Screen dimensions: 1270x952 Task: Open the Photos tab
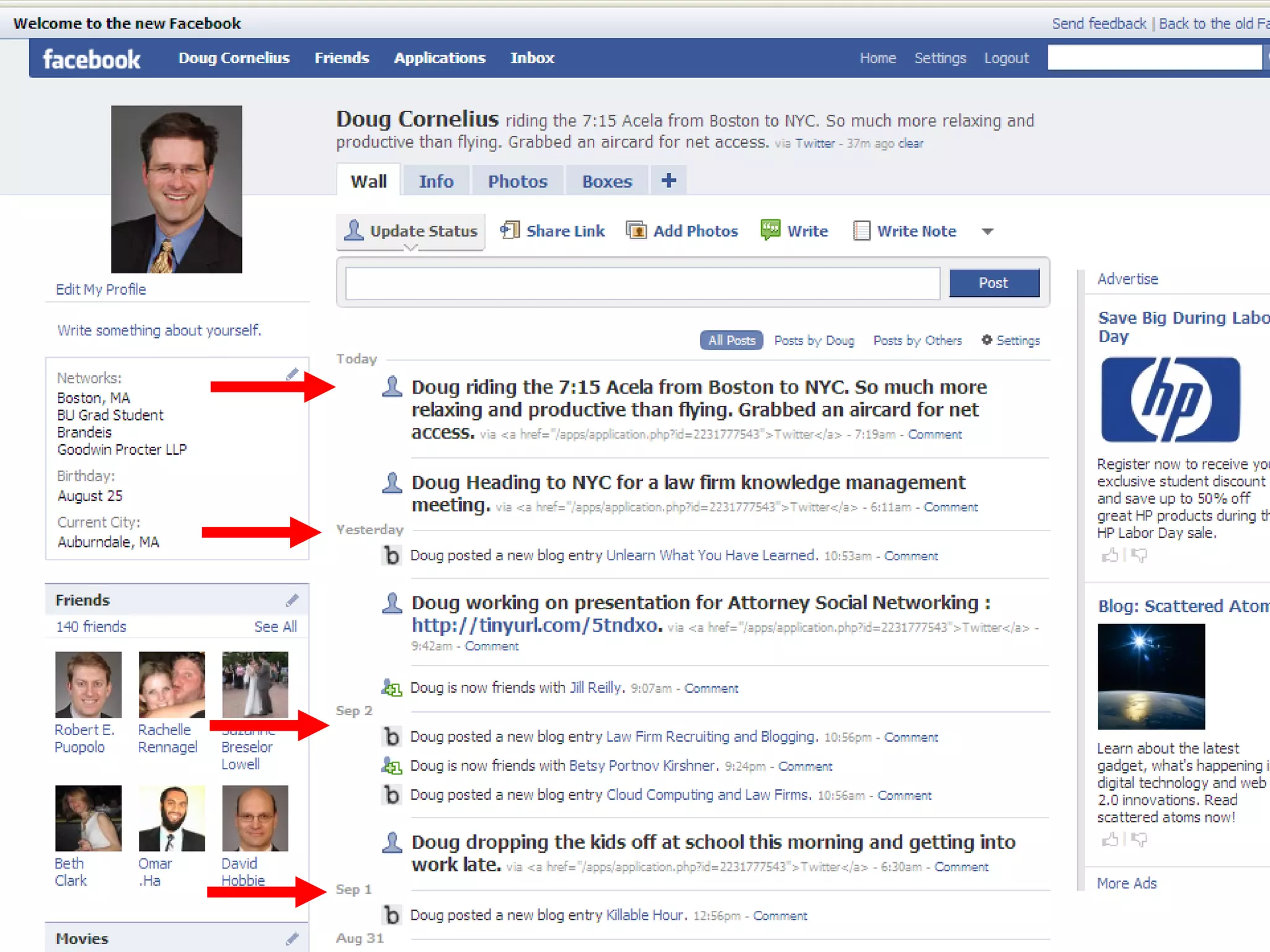coord(517,182)
